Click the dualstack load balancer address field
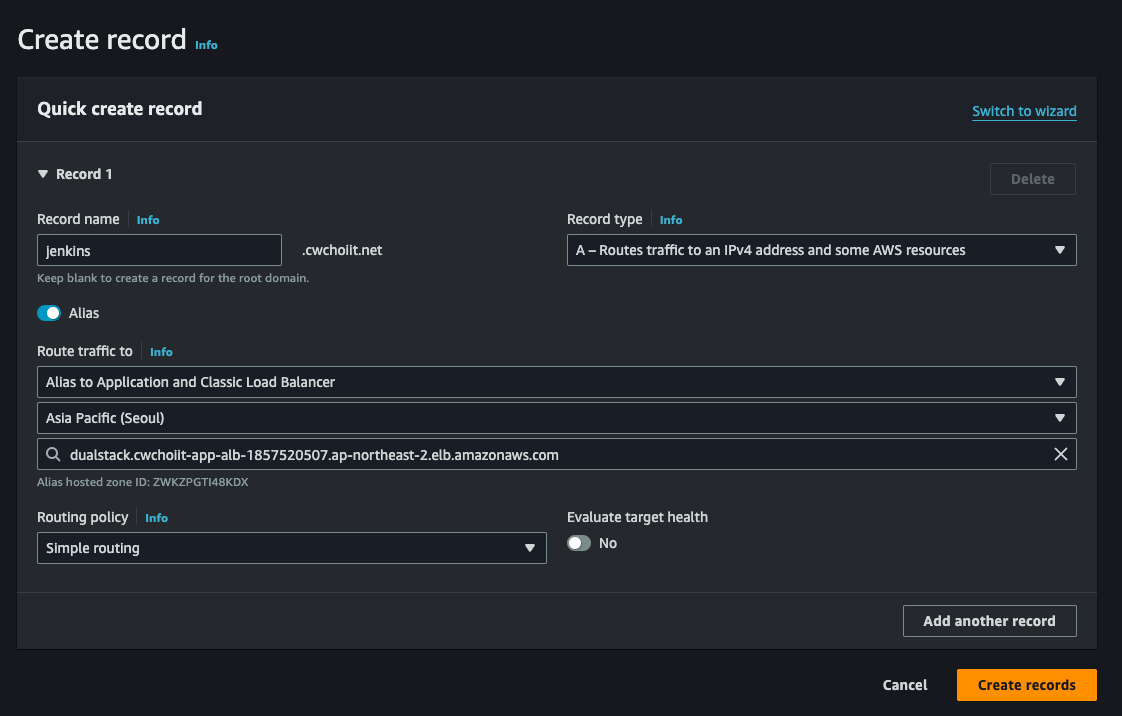The image size is (1122, 716). point(557,454)
